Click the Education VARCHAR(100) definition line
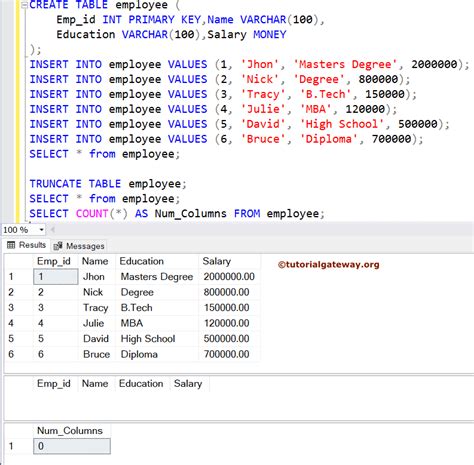This screenshot has height=465, width=474. (171, 35)
